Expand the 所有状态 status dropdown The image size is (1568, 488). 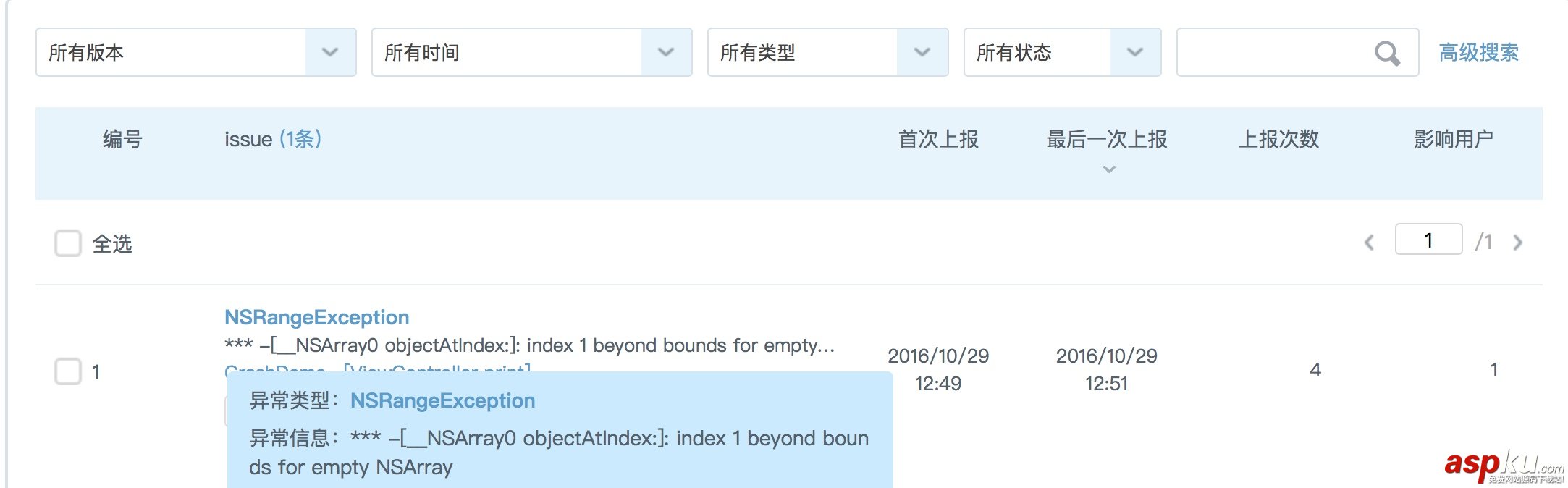click(x=1134, y=52)
